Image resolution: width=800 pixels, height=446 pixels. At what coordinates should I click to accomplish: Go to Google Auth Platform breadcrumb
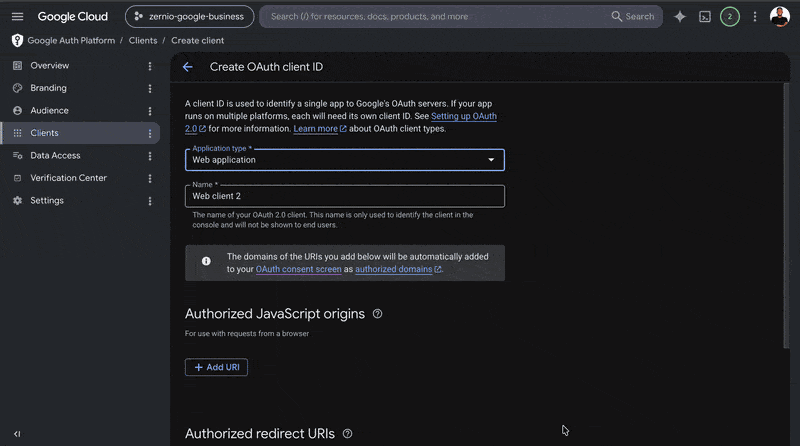pyautogui.click(x=71, y=40)
